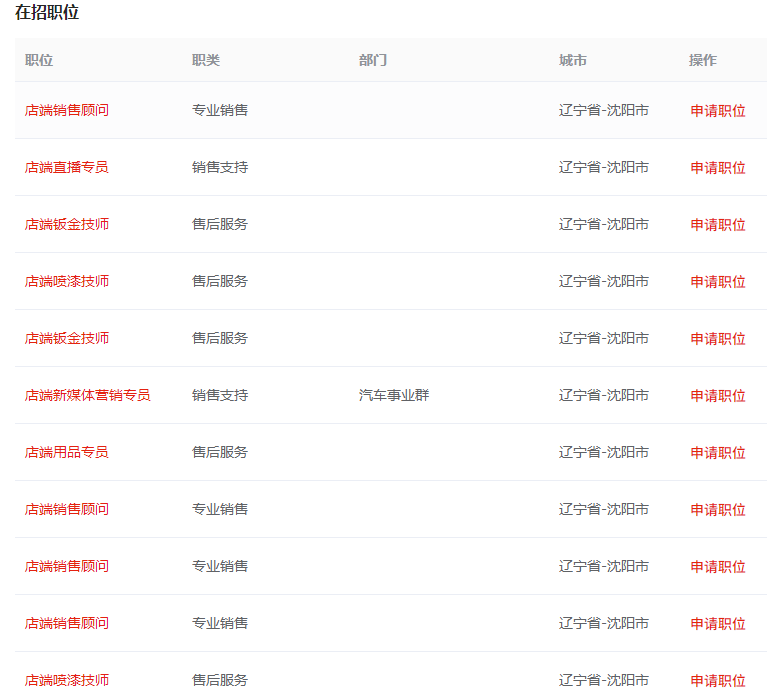Click the 职类 column header
The height and width of the screenshot is (695, 767).
pyautogui.click(x=206, y=60)
